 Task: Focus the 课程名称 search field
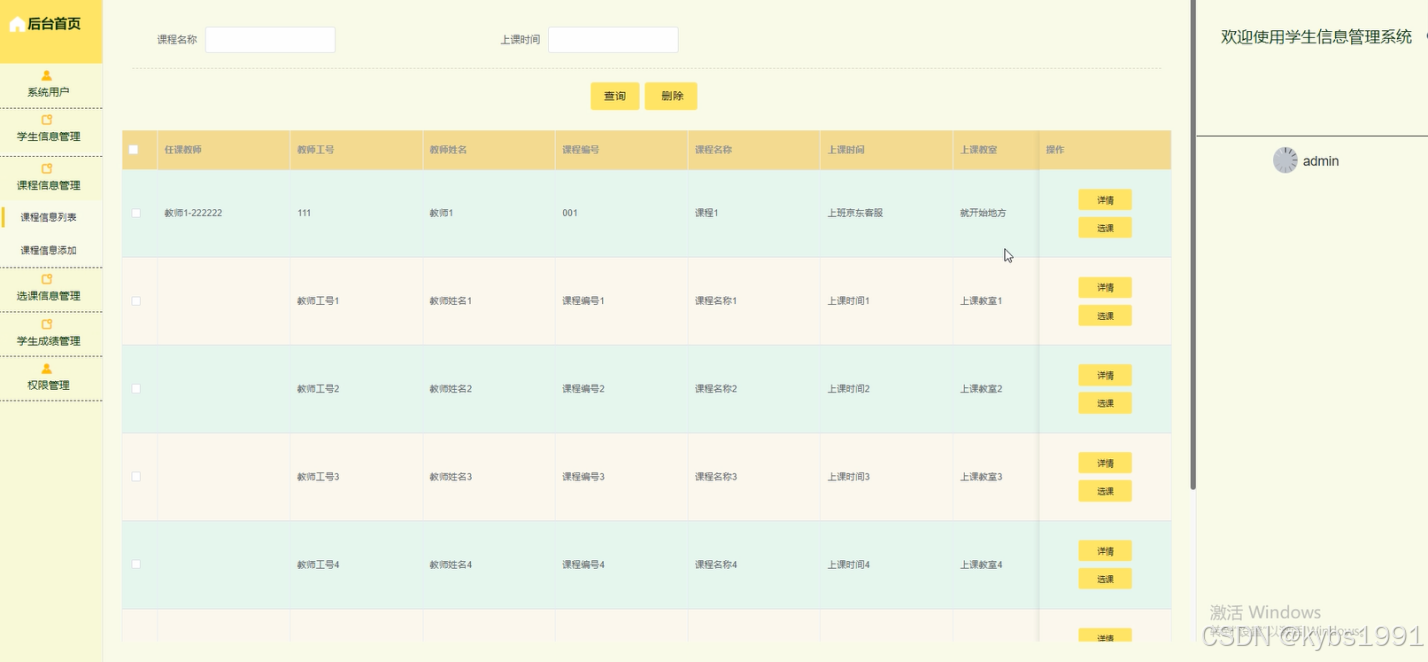270,40
